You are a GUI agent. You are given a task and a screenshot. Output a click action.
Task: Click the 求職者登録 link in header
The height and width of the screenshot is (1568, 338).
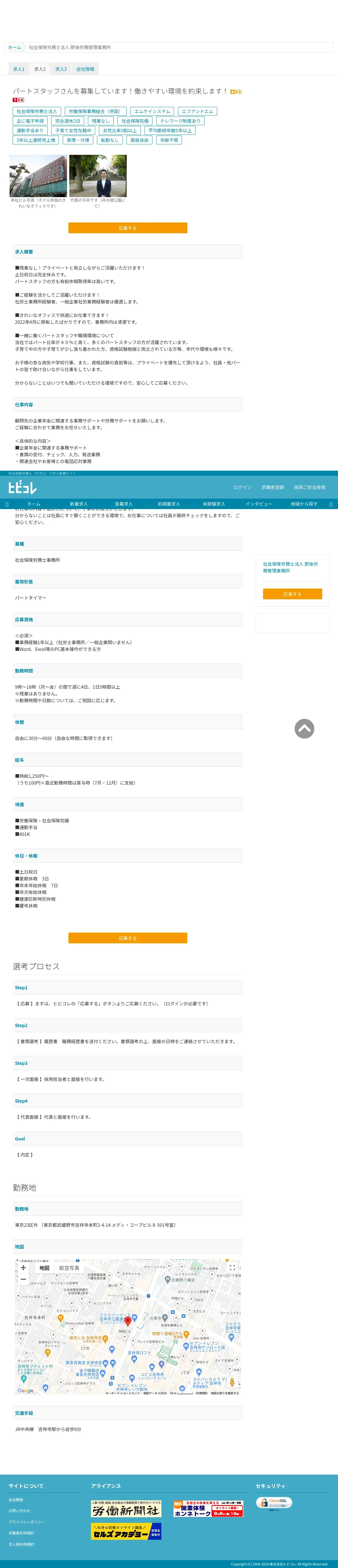coord(272,488)
